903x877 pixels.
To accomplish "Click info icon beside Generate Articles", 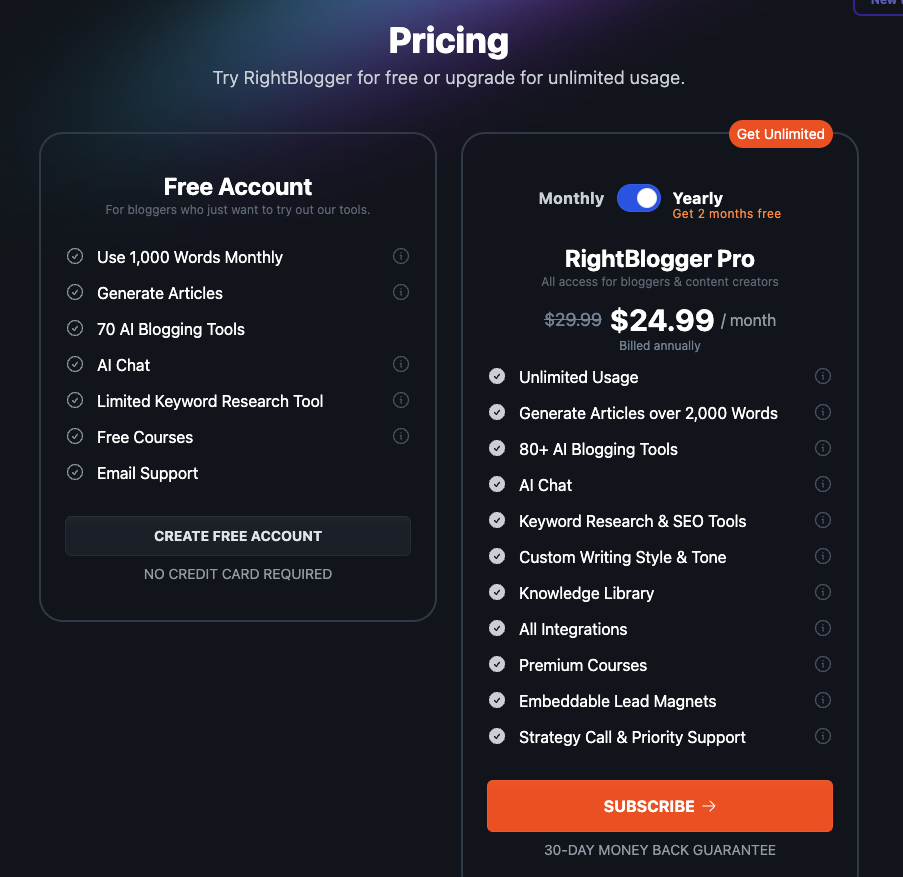I will 401,293.
